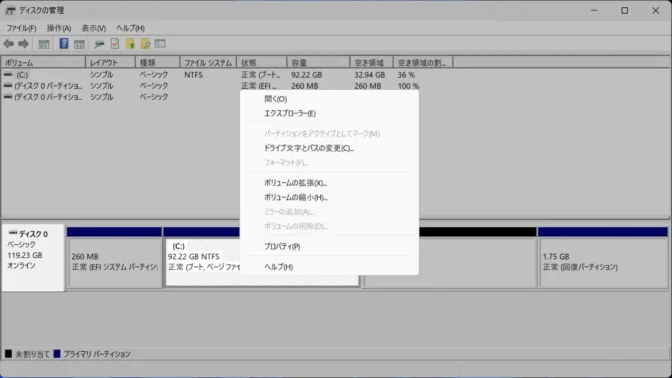Viewport: 672px width, 378px height.
Task: Toggle the console tree pane toolbar icon
Action: pyautogui.click(x=44, y=44)
